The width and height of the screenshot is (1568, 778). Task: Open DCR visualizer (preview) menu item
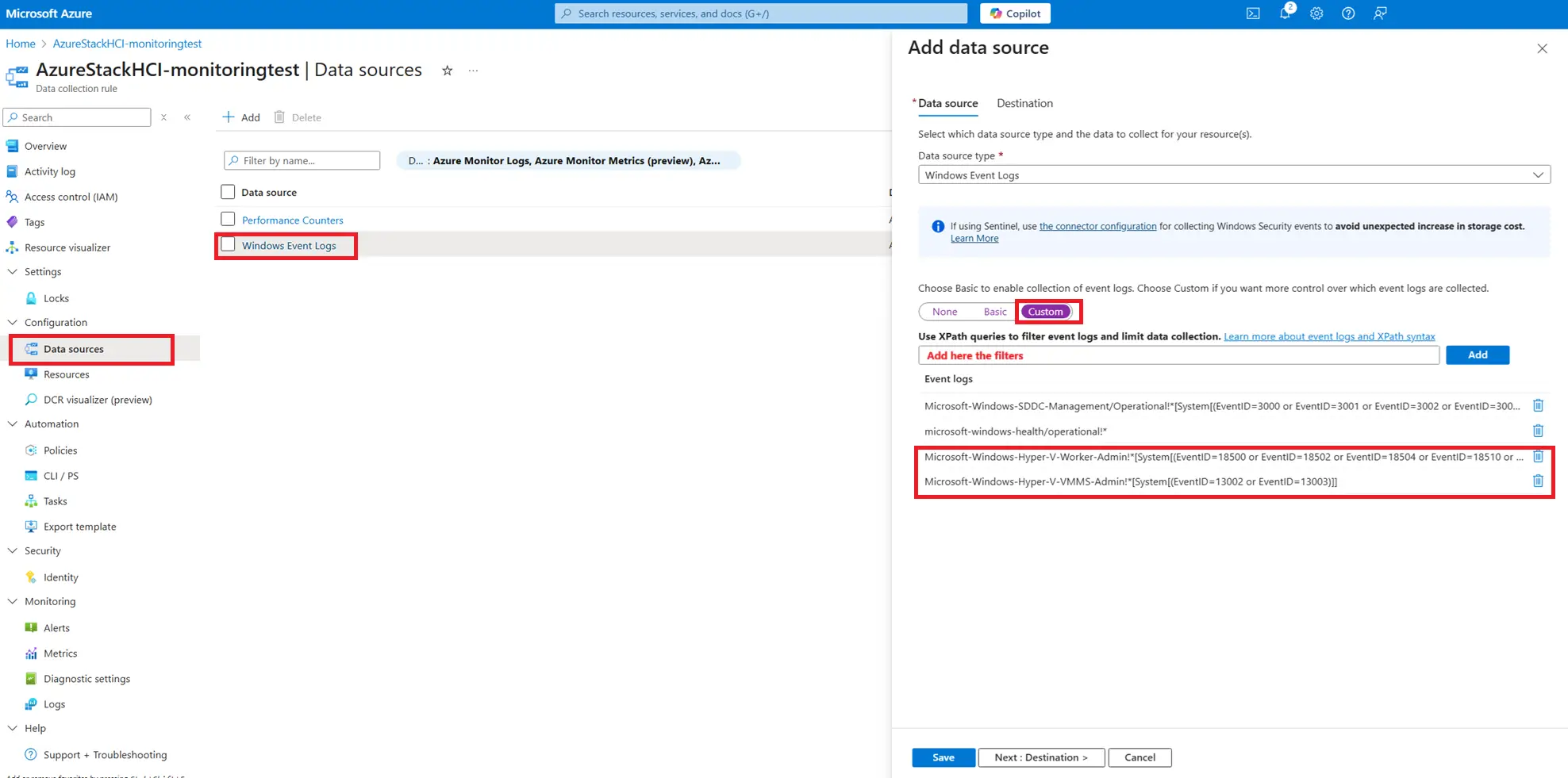98,400
